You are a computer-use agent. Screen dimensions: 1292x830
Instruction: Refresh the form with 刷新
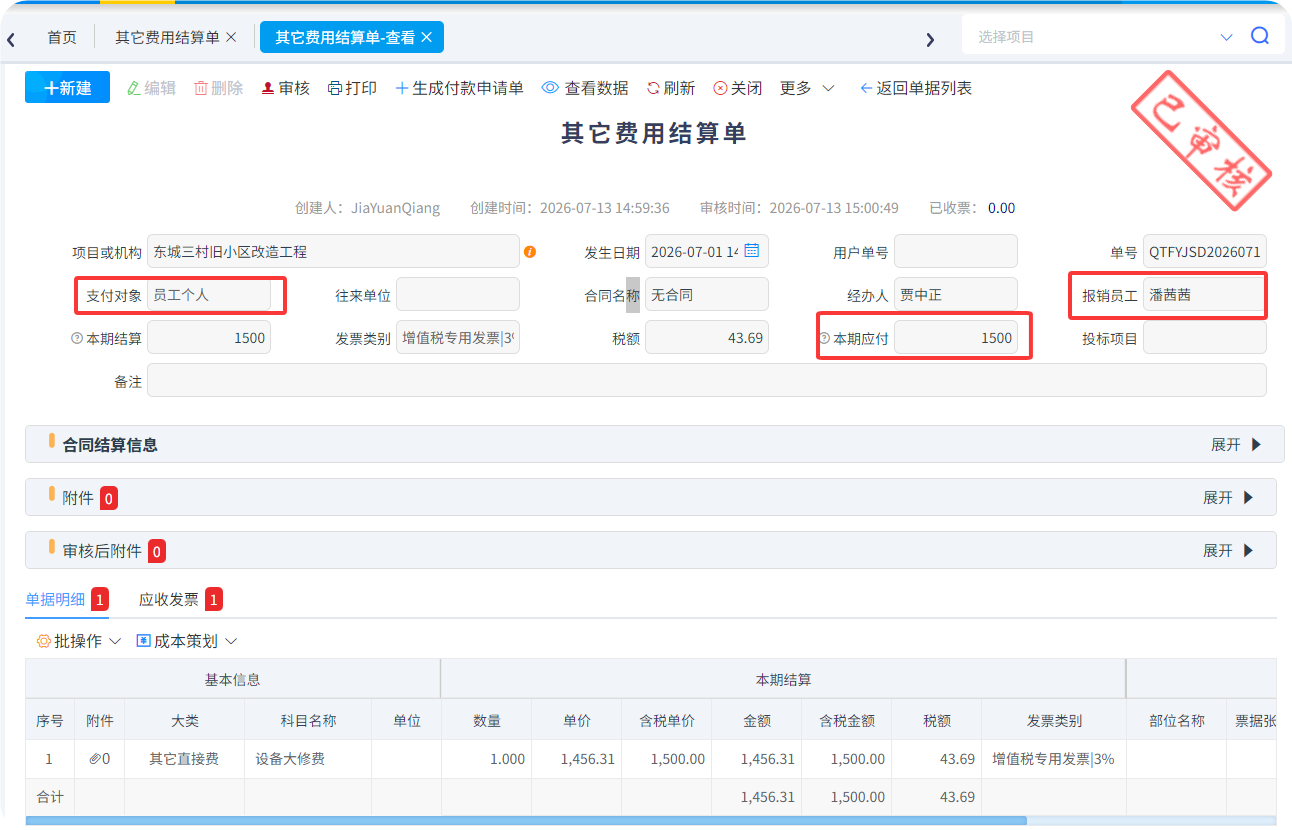(x=670, y=88)
